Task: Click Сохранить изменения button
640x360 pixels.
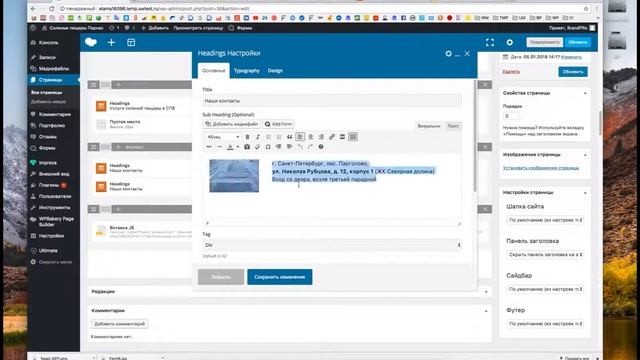Action: click(x=280, y=277)
